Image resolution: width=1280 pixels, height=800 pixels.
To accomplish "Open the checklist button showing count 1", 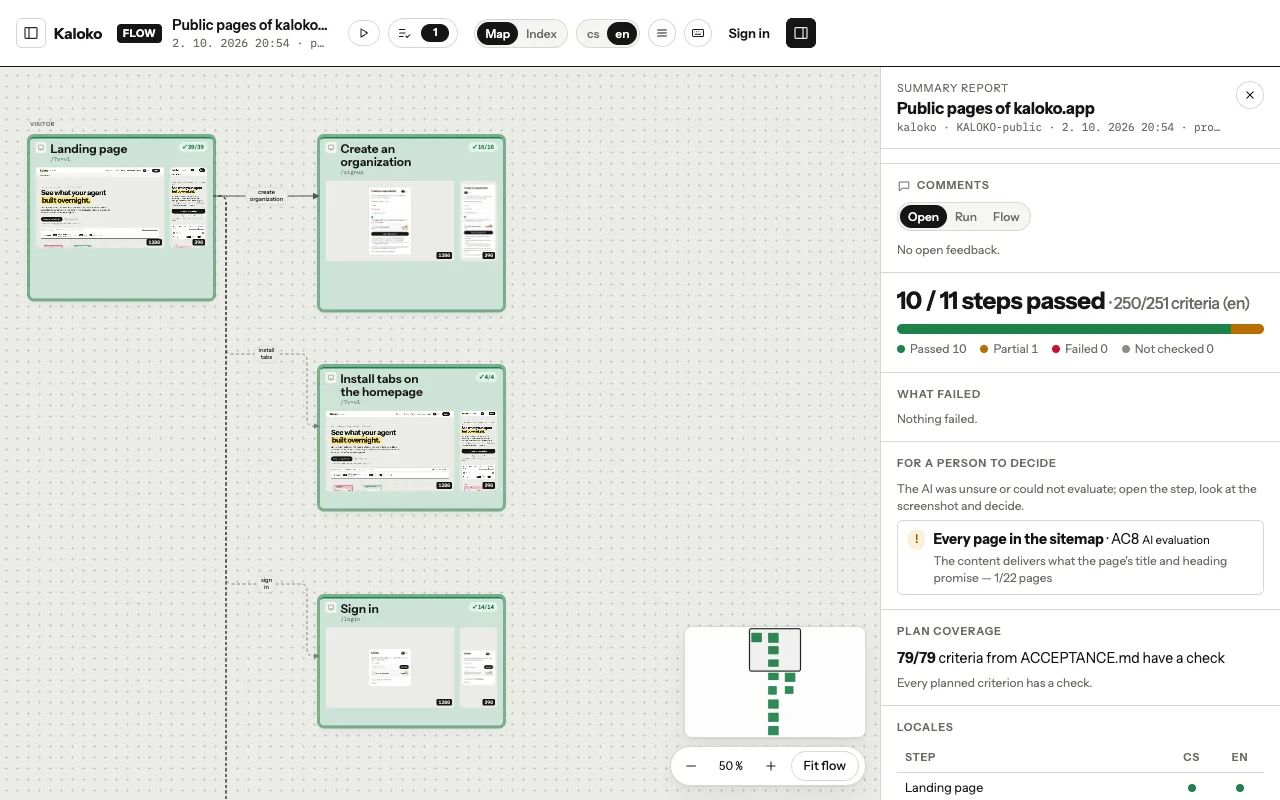I will coord(422,33).
